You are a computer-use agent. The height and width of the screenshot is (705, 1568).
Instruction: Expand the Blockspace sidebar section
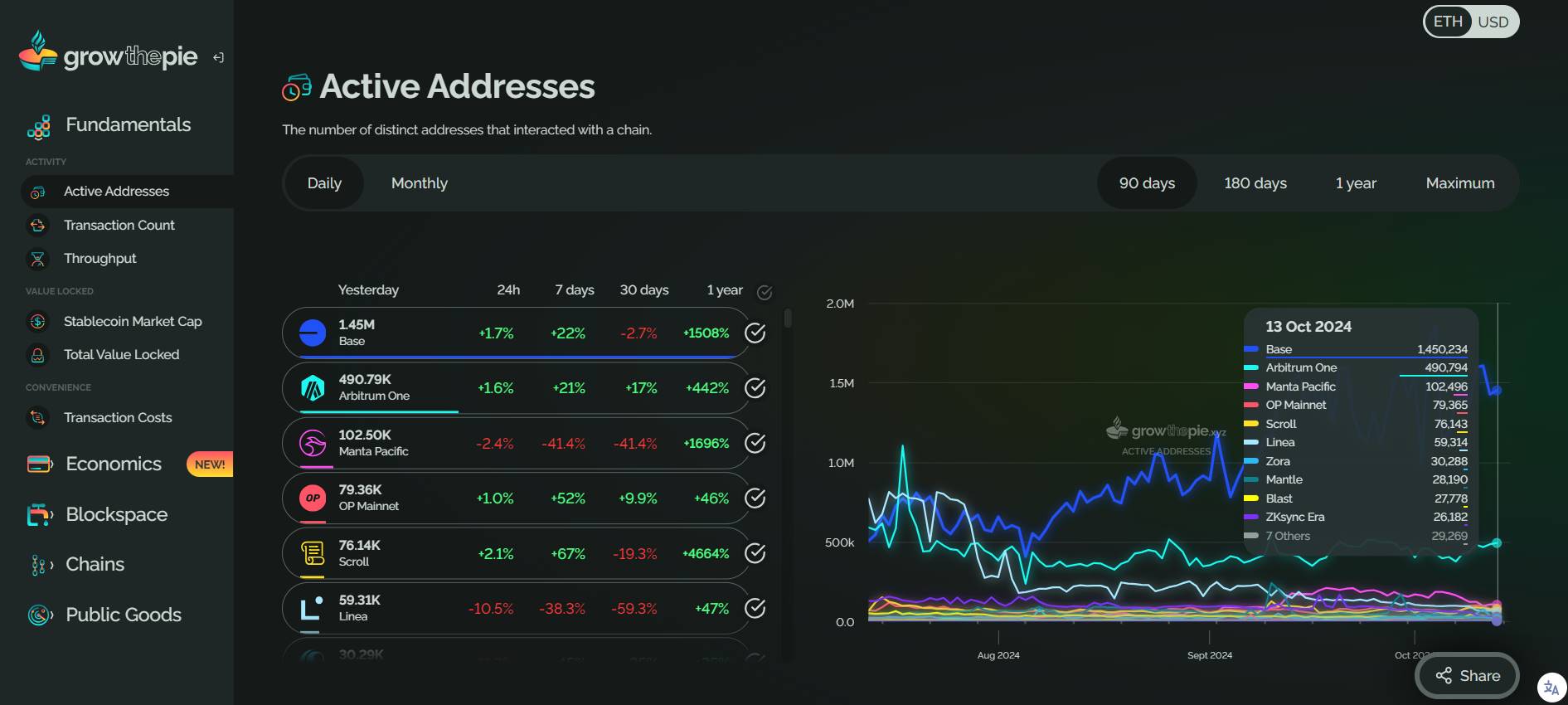tap(116, 514)
